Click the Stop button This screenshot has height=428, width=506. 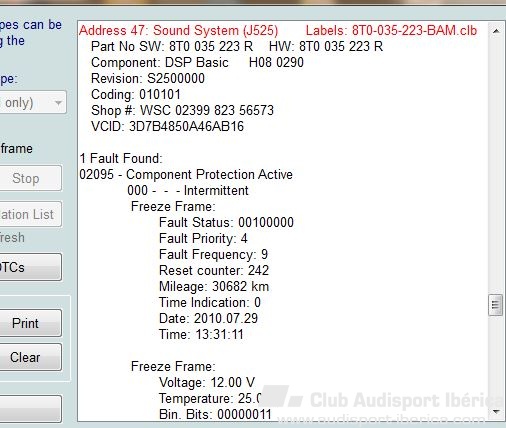30,178
